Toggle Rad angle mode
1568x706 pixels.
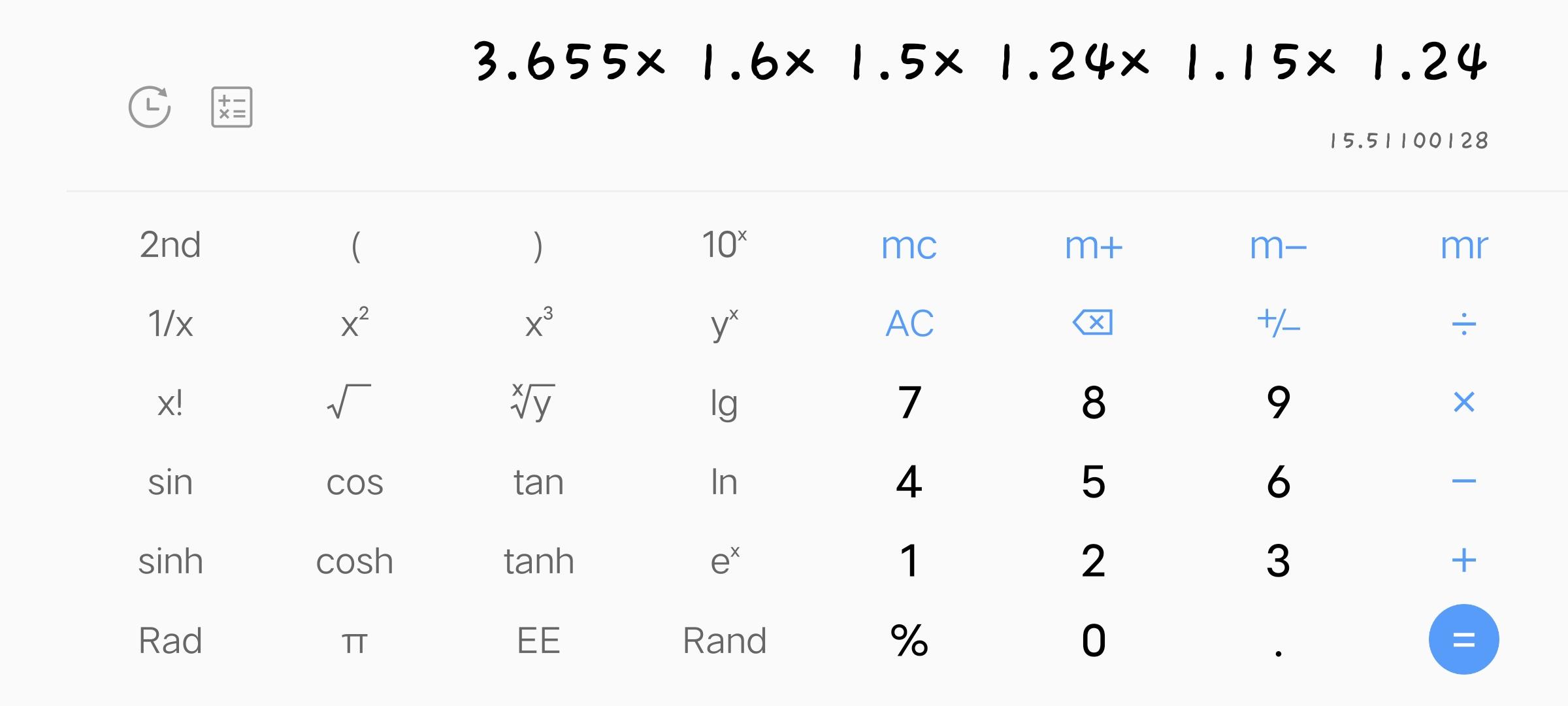pos(170,641)
